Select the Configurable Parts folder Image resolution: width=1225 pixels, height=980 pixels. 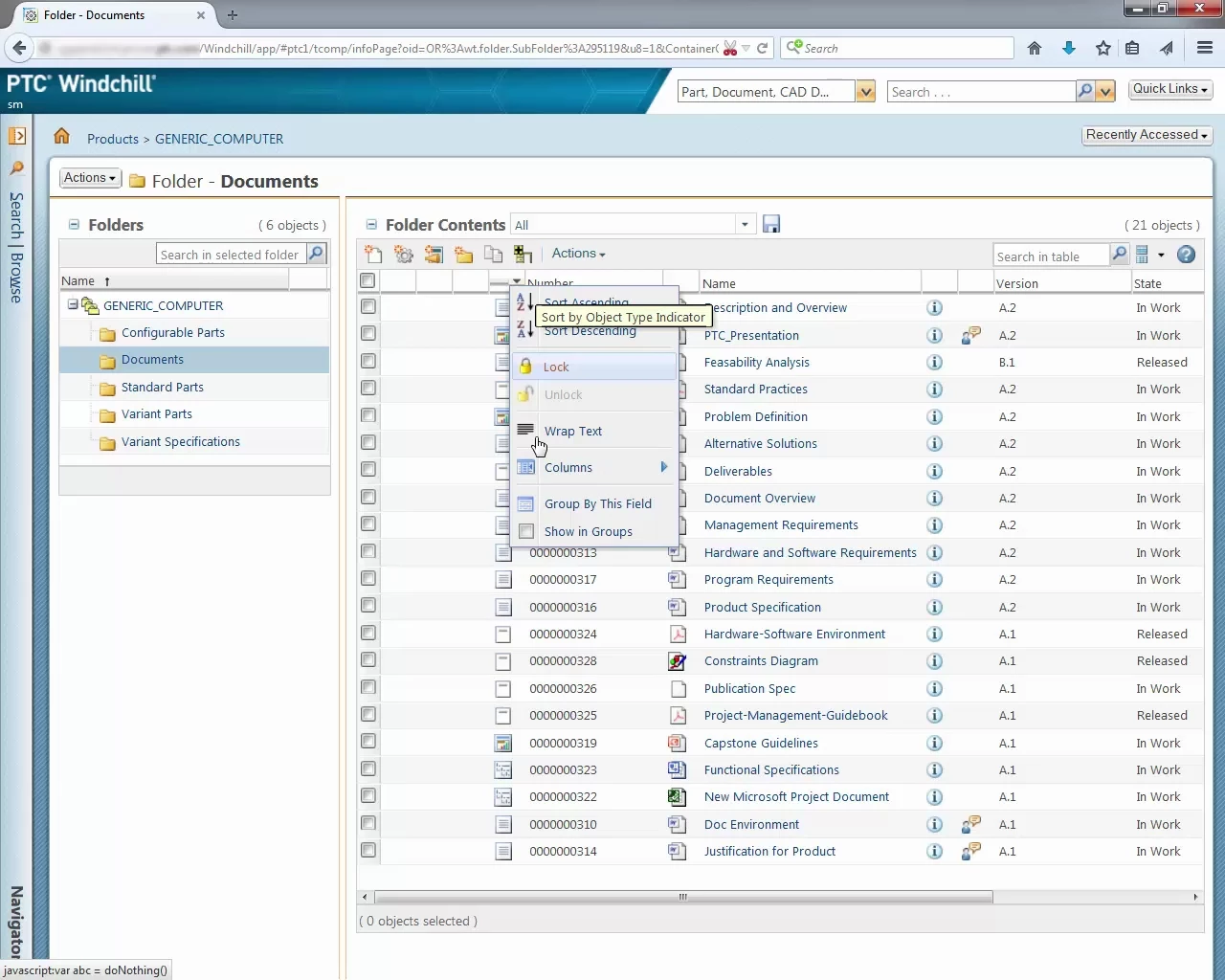point(173,333)
